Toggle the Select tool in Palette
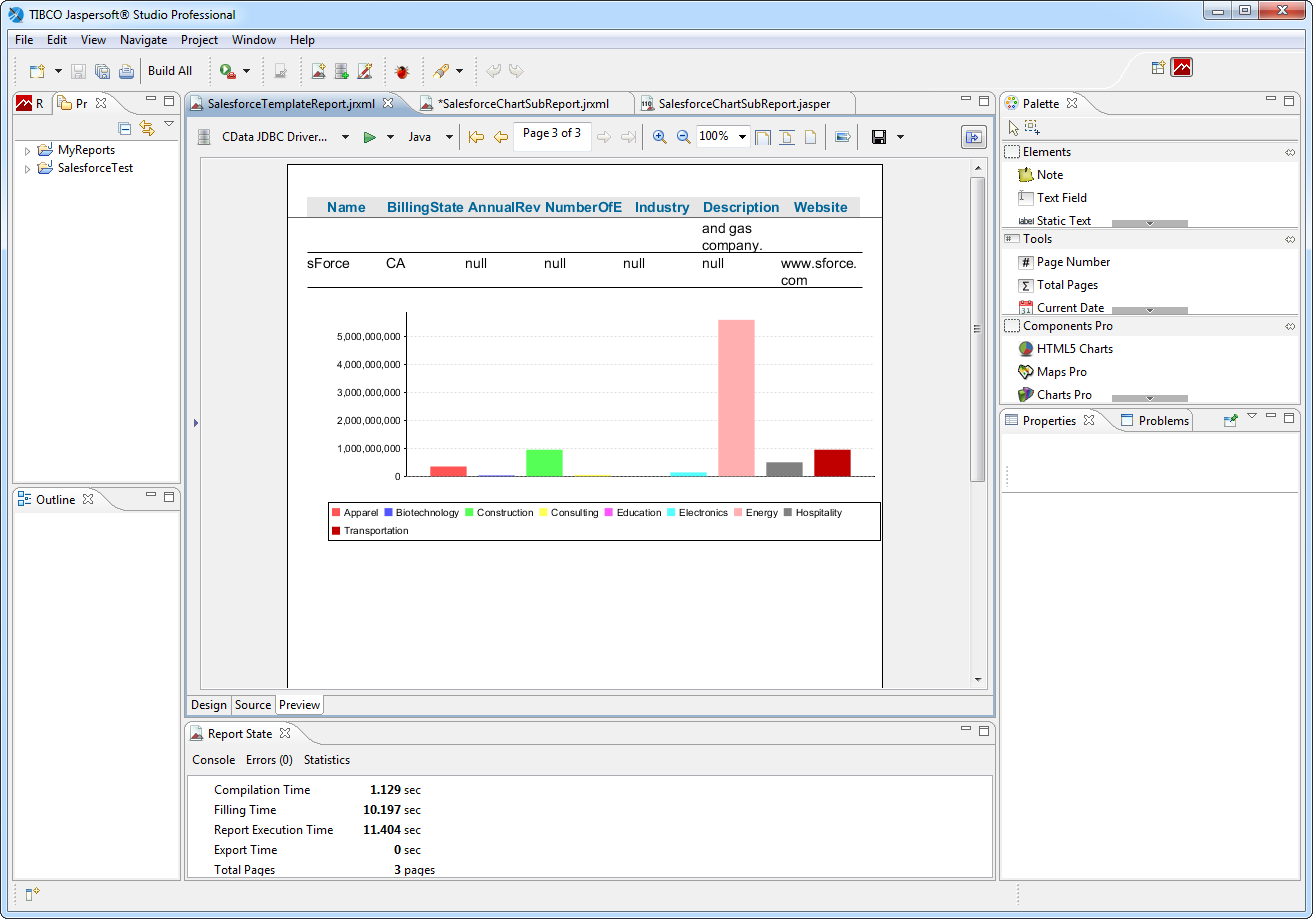Viewport: 1313px width, 919px height. pyautogui.click(x=1013, y=128)
